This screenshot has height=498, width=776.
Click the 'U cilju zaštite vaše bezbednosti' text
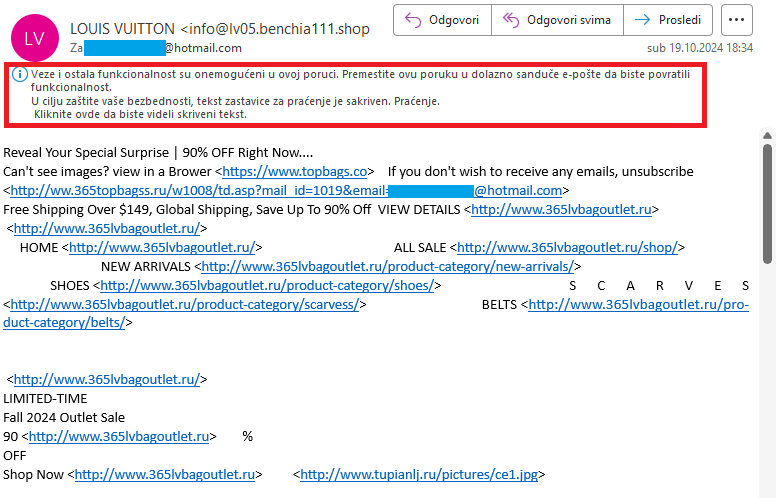tap(235, 101)
